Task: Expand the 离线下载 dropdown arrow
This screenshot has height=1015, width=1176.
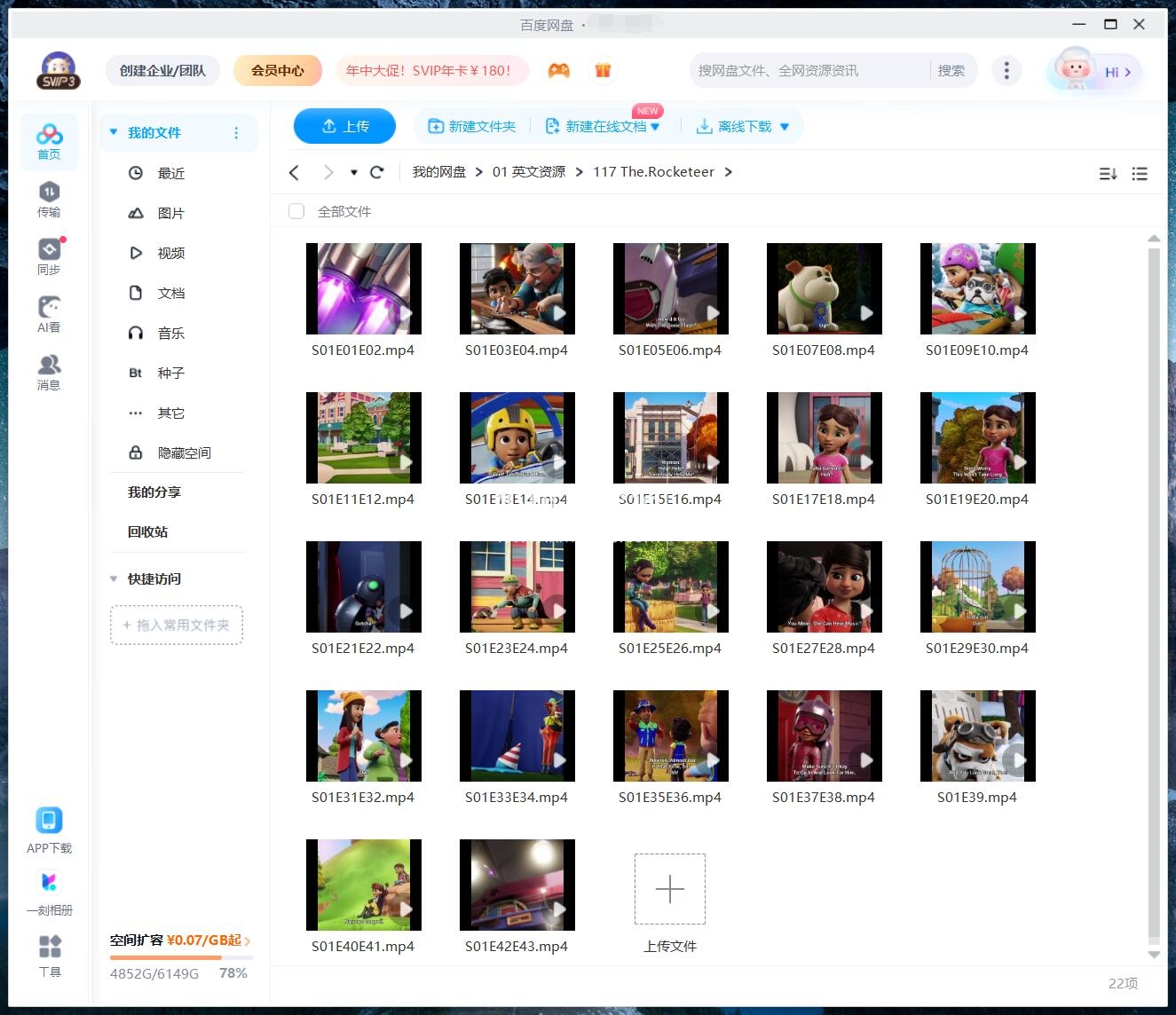Action: (x=785, y=127)
